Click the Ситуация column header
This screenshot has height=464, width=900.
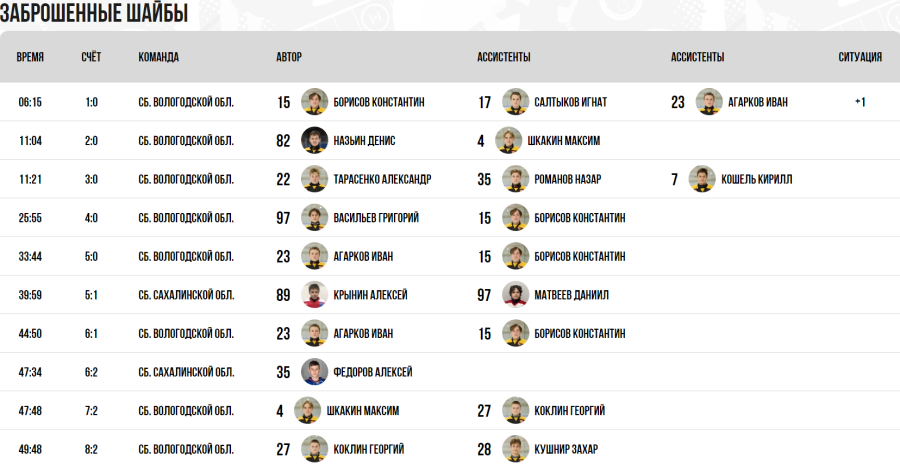859,57
